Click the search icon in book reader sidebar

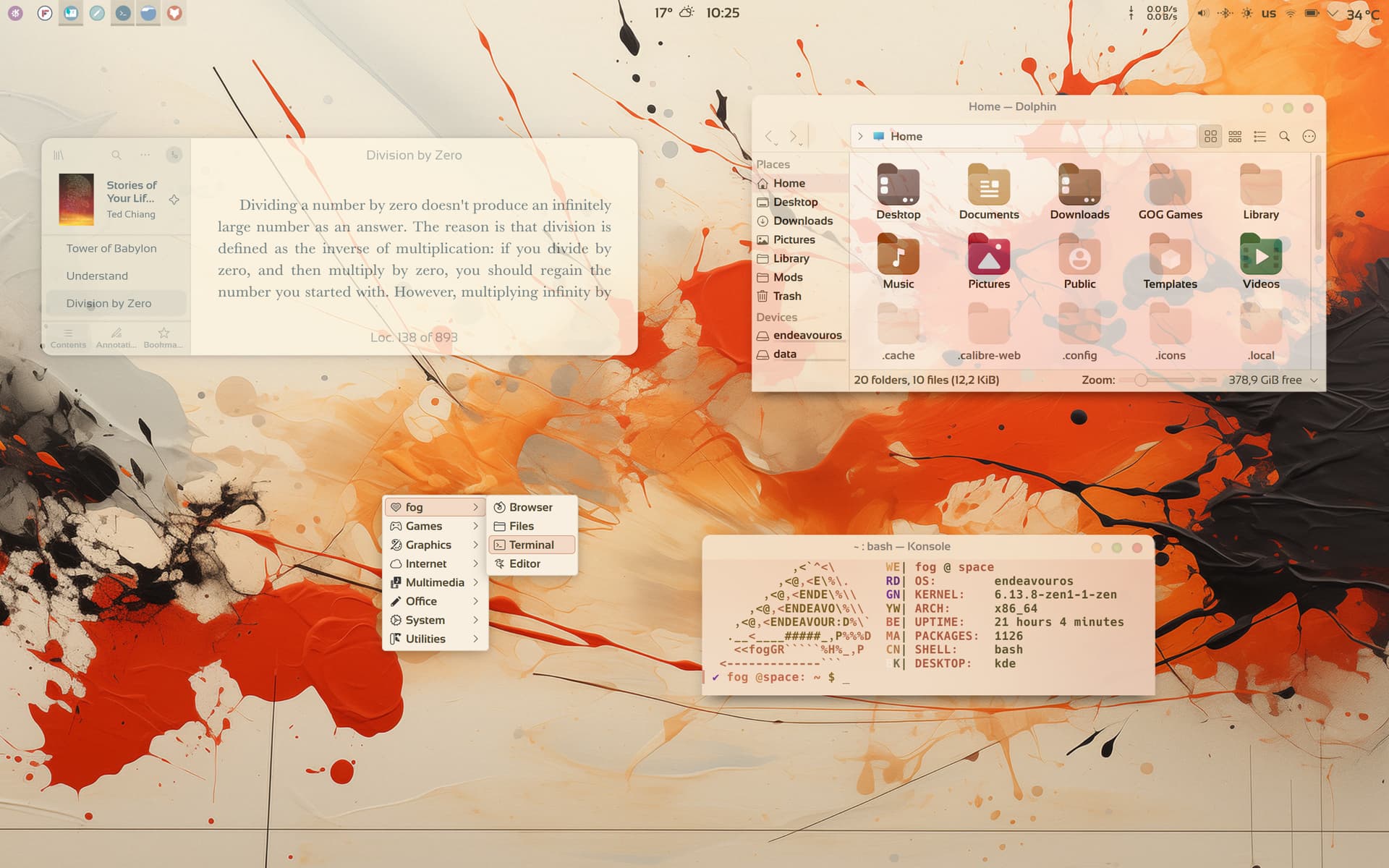click(116, 155)
